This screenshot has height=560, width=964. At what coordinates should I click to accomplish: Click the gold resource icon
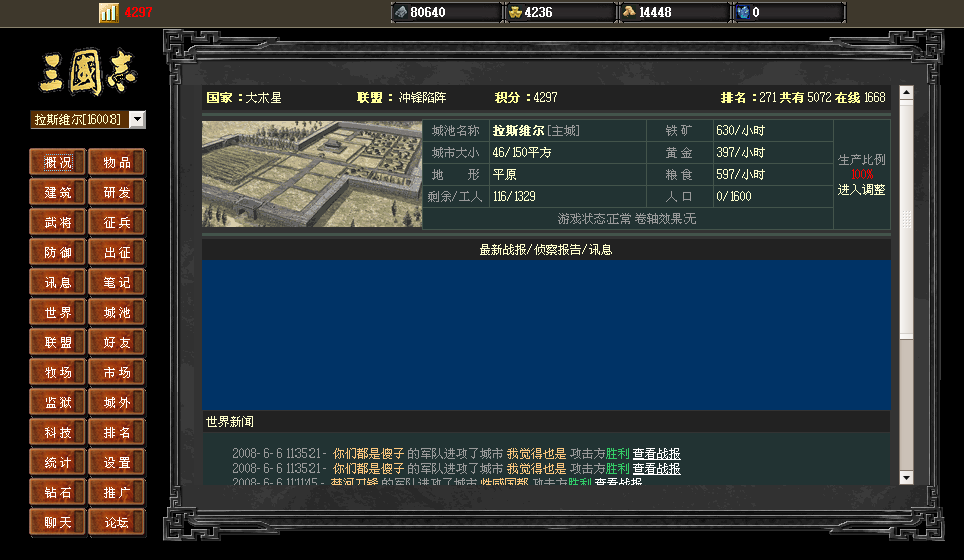point(515,12)
